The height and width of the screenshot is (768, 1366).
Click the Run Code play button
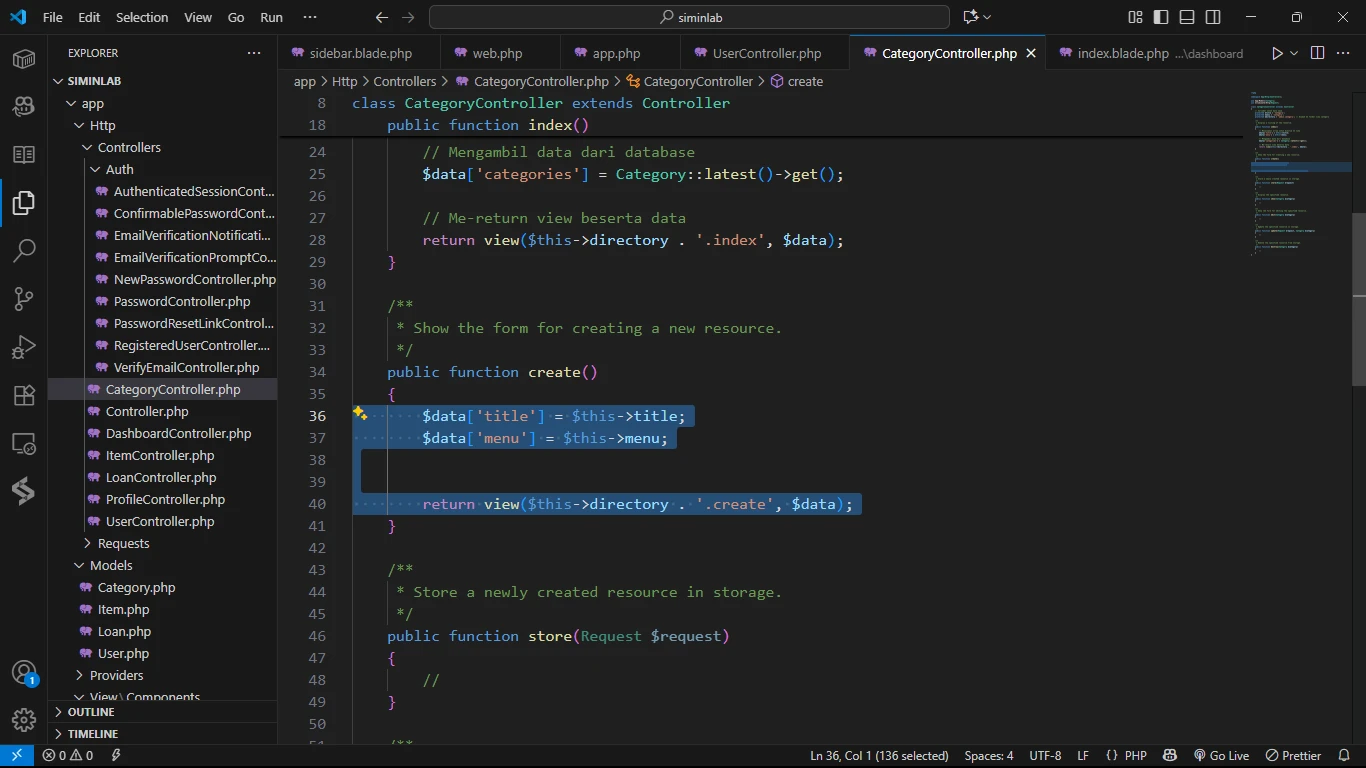[x=1277, y=53]
